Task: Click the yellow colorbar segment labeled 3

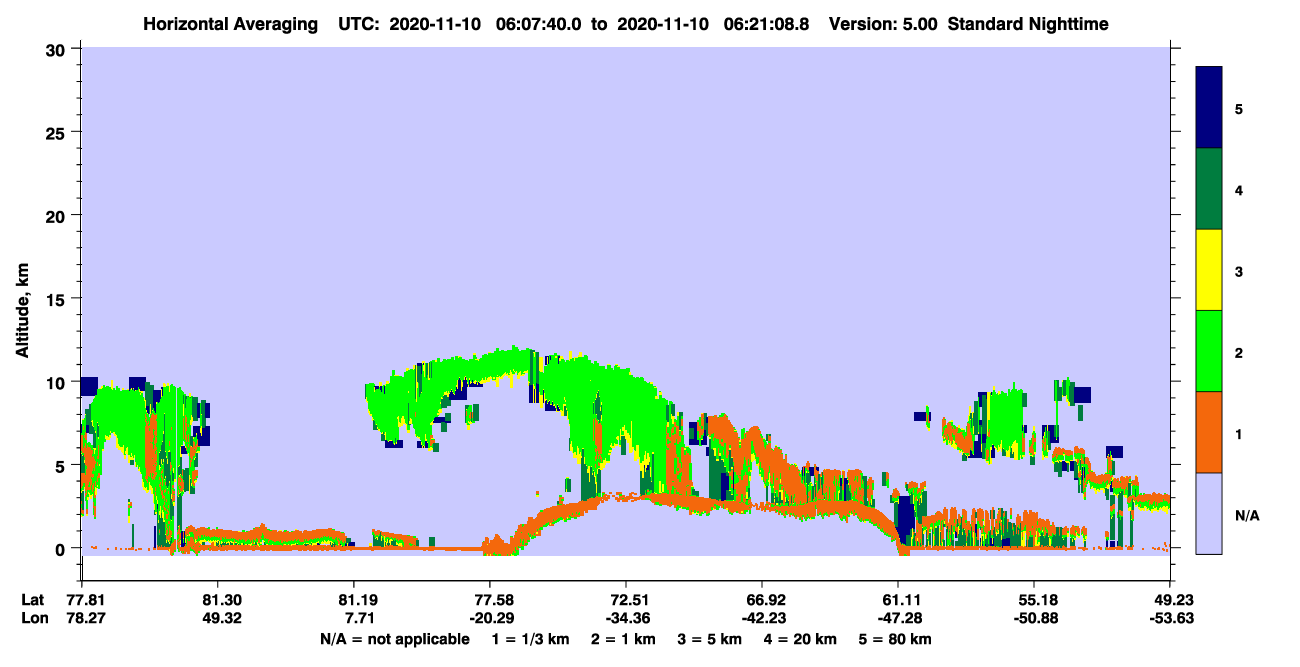Action: tap(1209, 270)
